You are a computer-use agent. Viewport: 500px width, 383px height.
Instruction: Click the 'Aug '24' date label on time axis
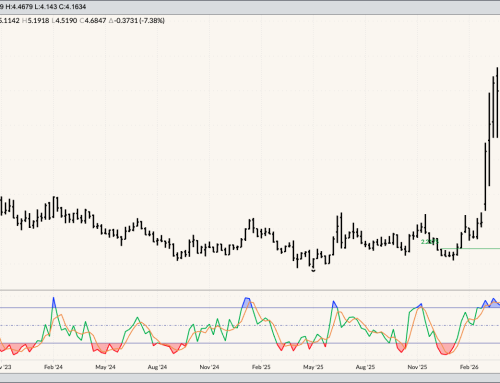click(157, 367)
